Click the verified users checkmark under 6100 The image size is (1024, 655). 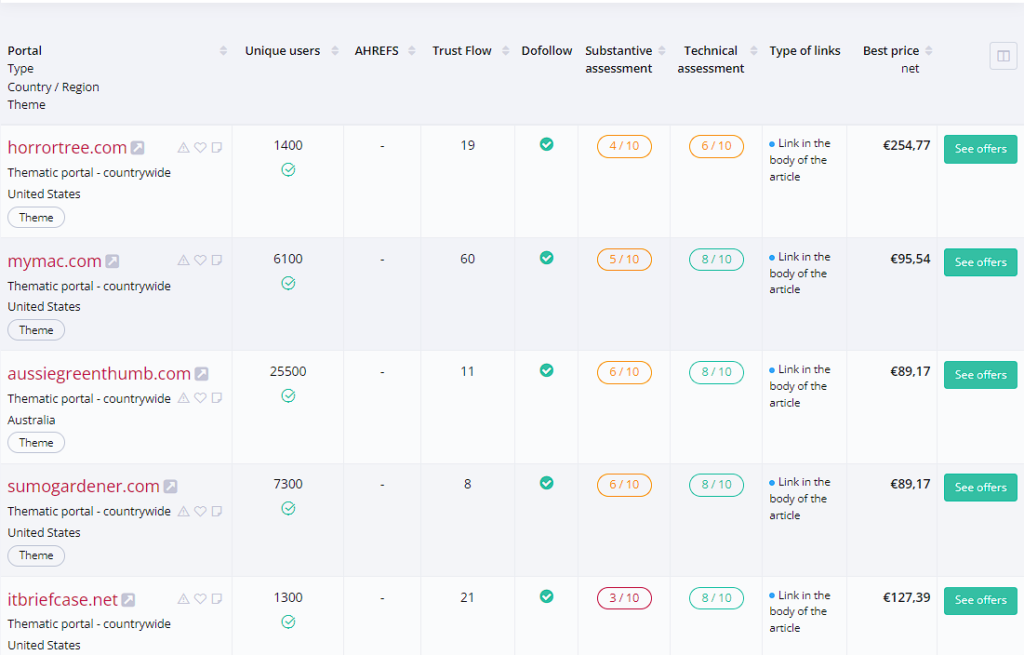coord(288,283)
